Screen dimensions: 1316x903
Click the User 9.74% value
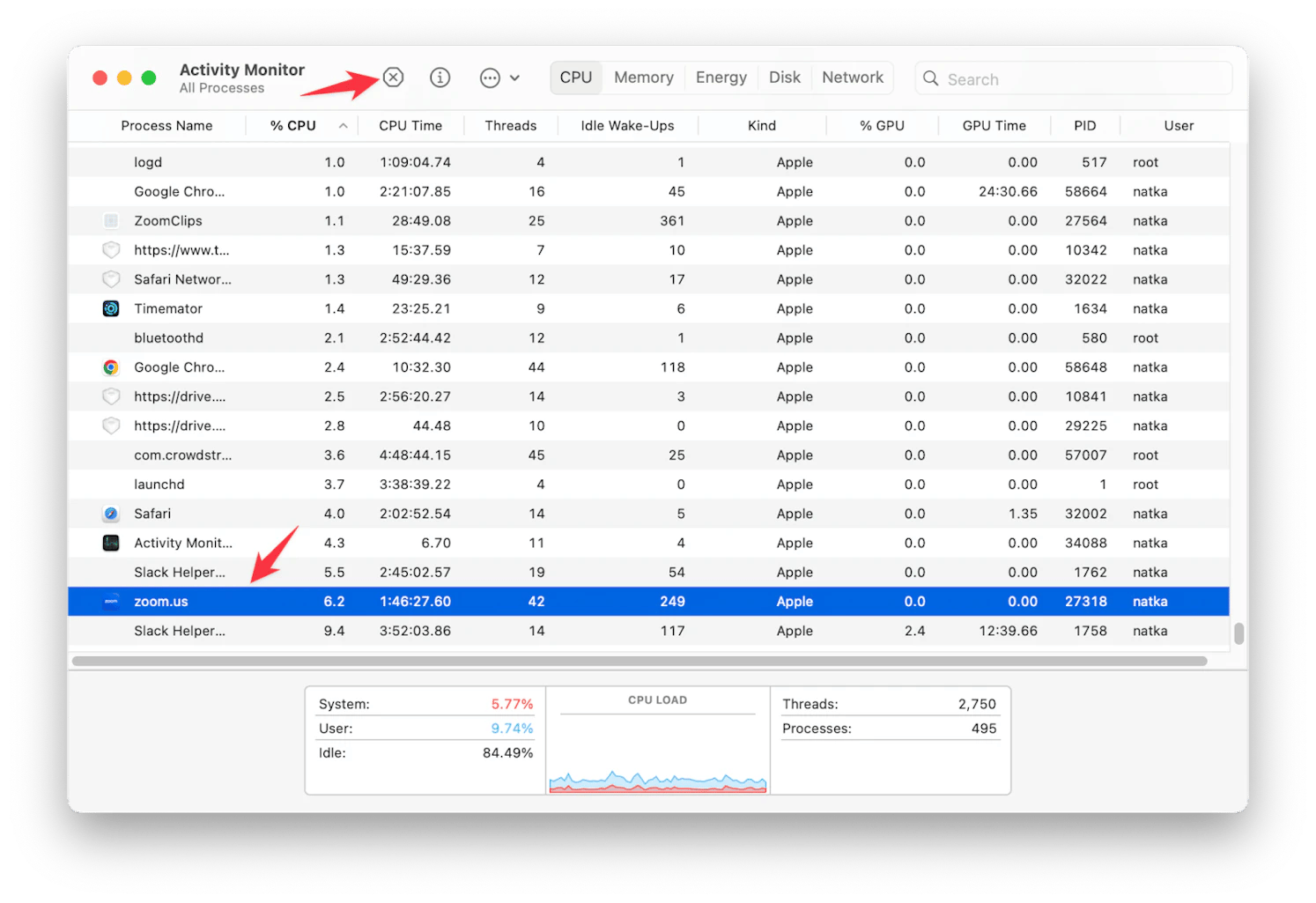pyautogui.click(x=512, y=729)
